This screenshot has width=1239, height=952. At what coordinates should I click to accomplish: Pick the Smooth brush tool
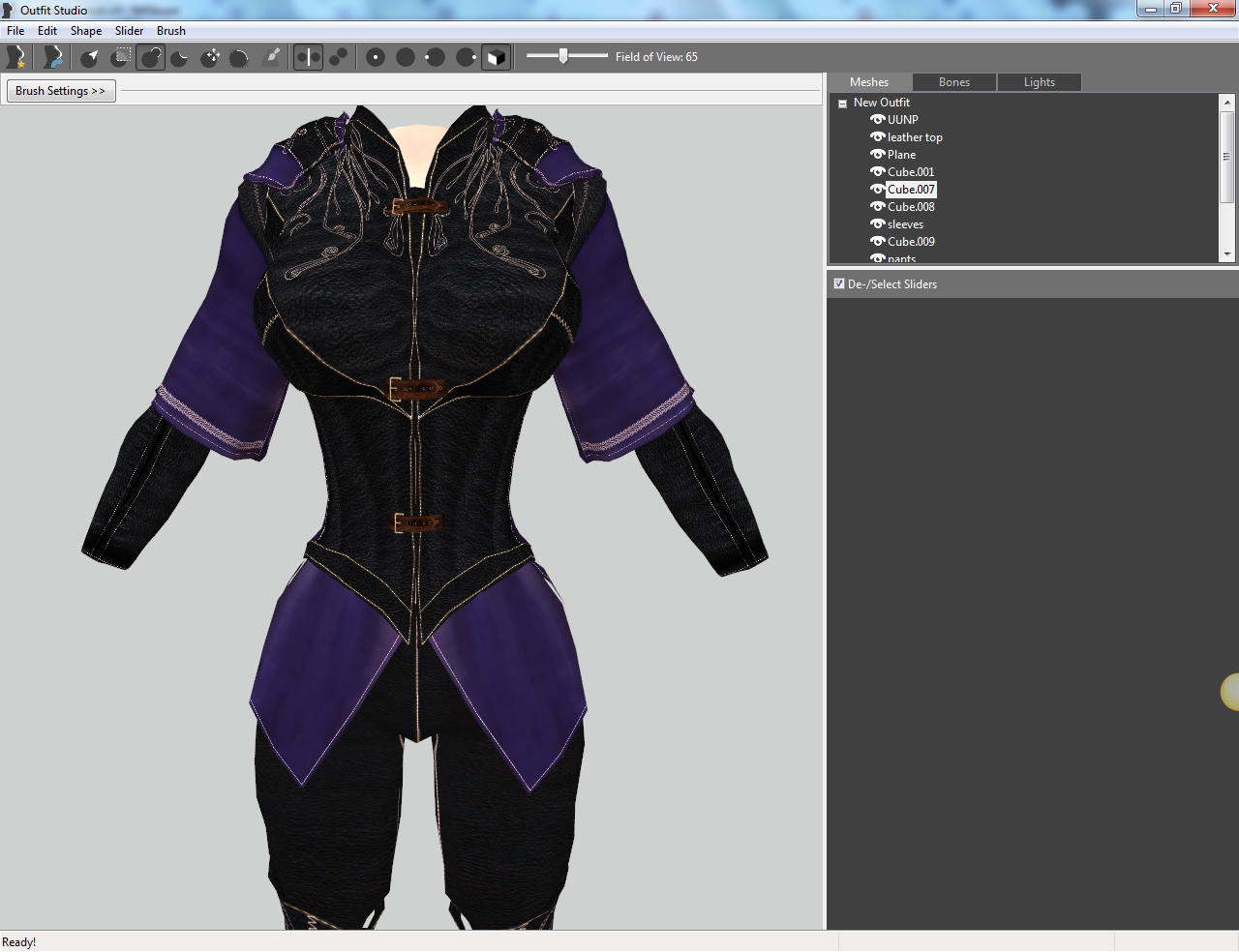(239, 57)
